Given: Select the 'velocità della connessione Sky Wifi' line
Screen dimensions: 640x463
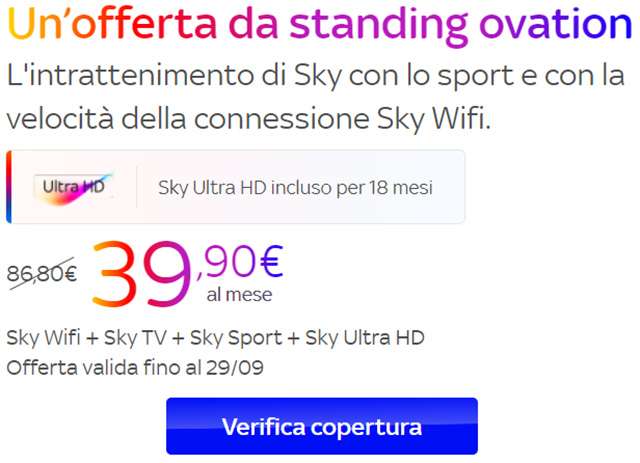Looking at the screenshot, I should pyautogui.click(x=248, y=119).
